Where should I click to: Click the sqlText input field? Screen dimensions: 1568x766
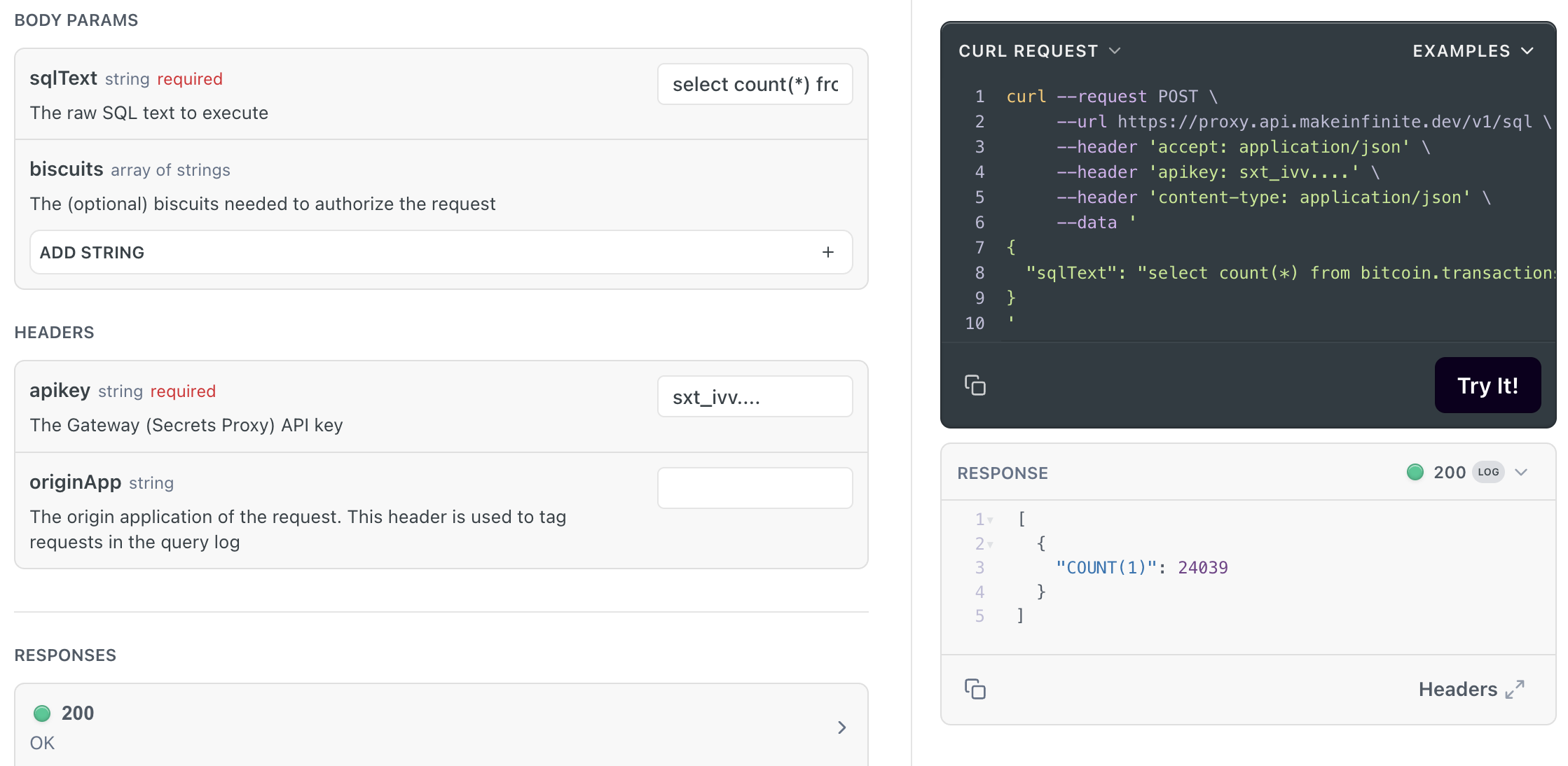755,85
